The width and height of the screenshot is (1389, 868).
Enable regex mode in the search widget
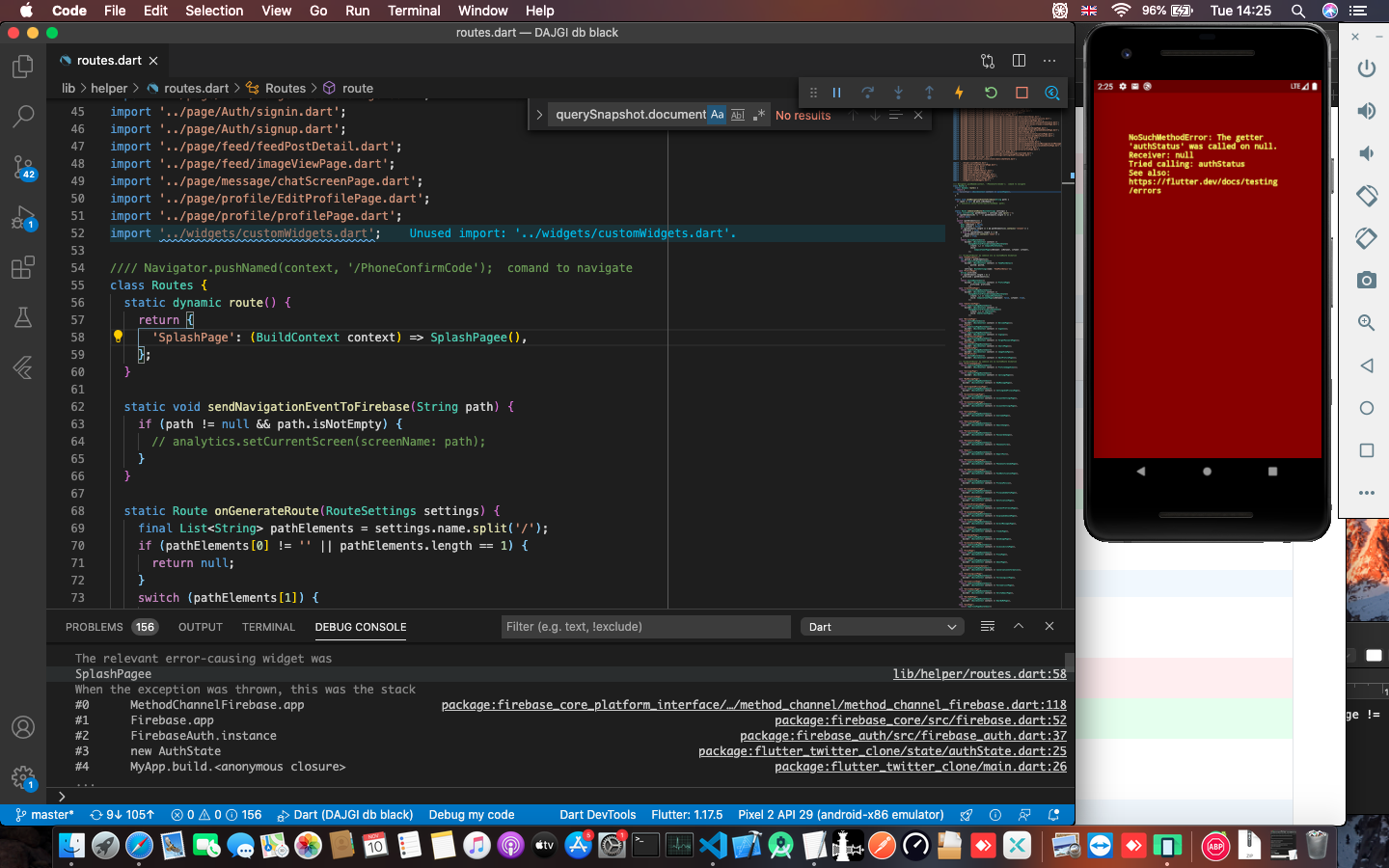coord(758,114)
